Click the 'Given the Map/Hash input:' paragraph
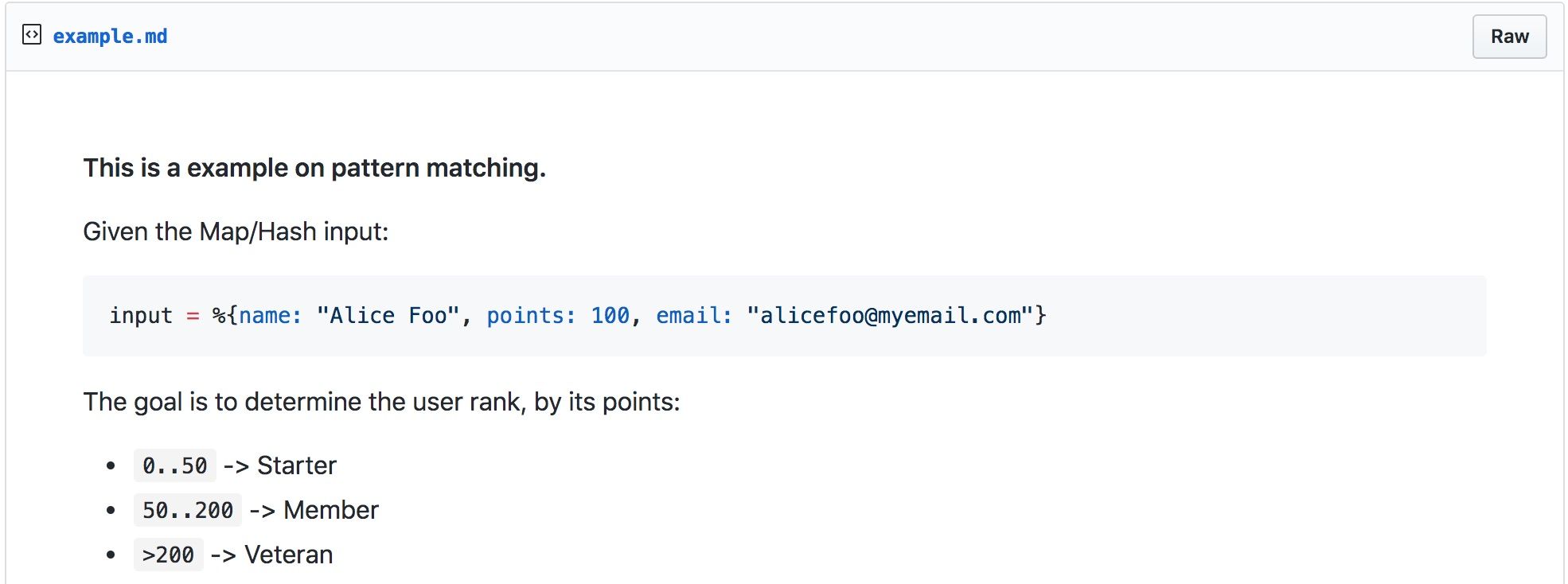The image size is (1568, 584). coord(236,232)
